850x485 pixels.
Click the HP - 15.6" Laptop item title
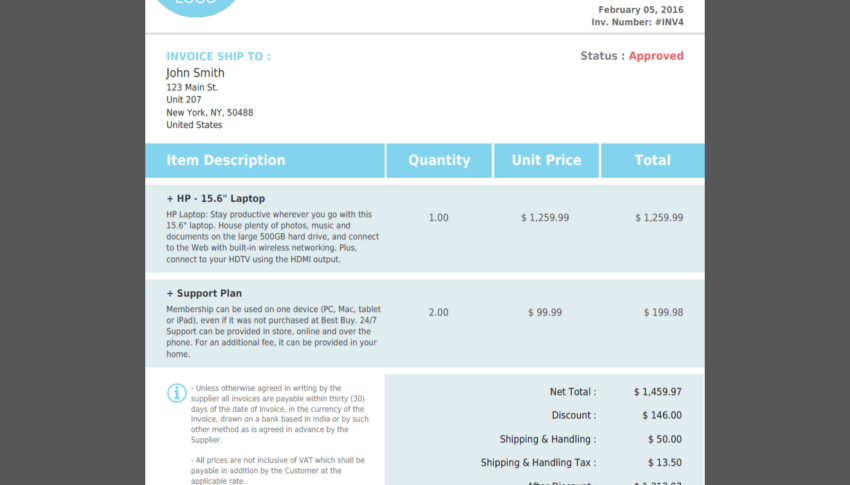click(216, 199)
